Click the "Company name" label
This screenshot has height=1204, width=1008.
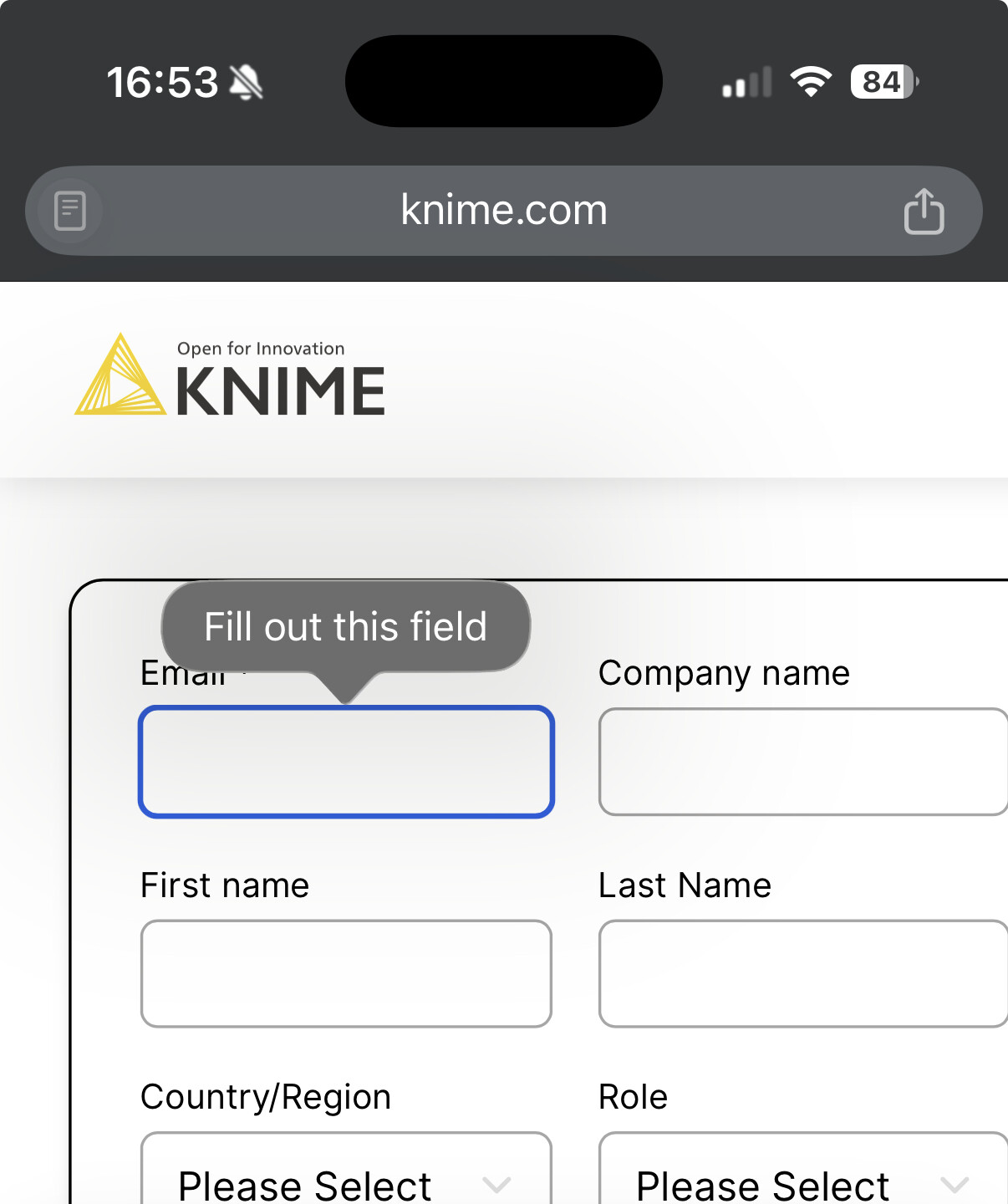pyautogui.click(x=724, y=673)
